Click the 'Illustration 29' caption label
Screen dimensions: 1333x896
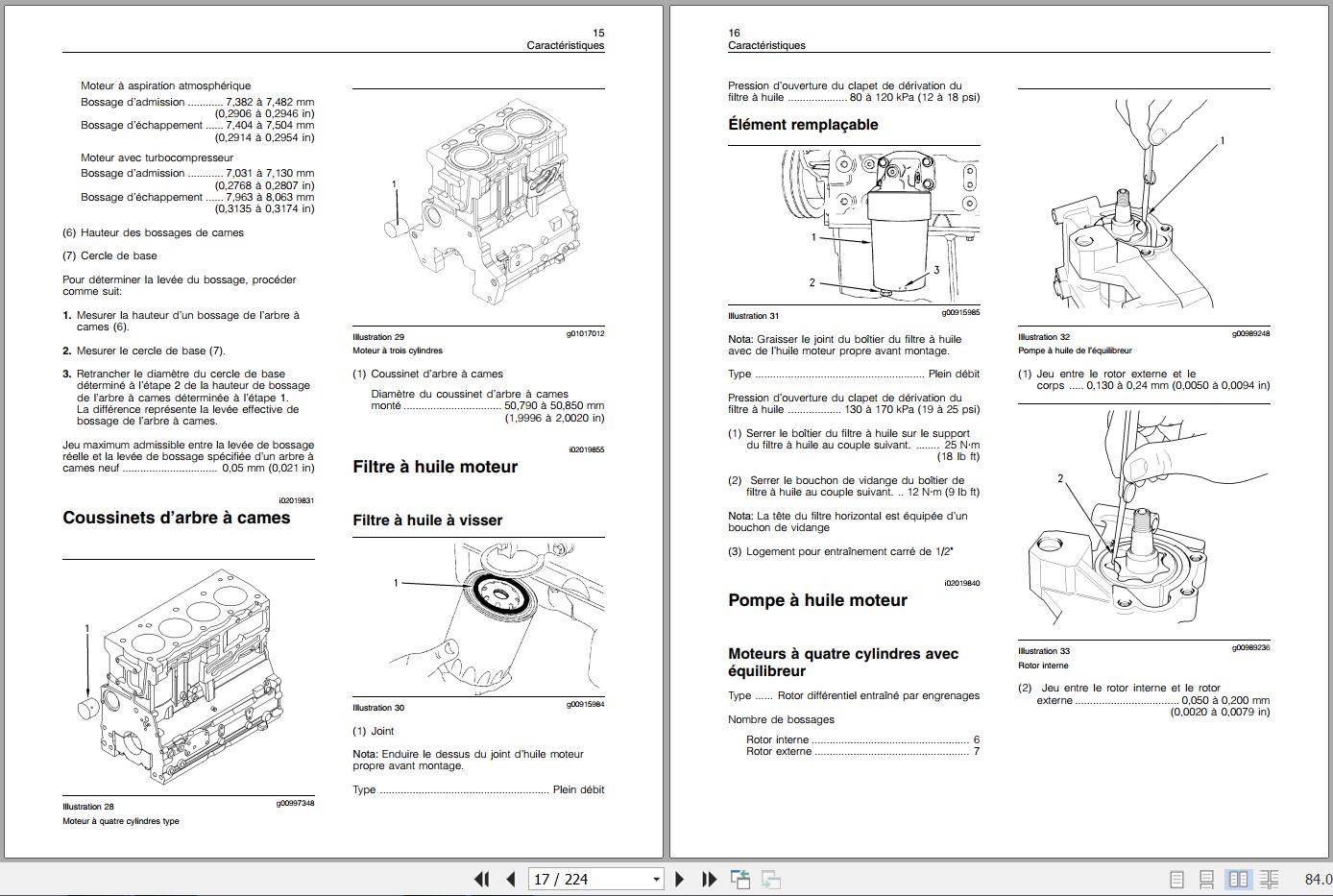378,337
